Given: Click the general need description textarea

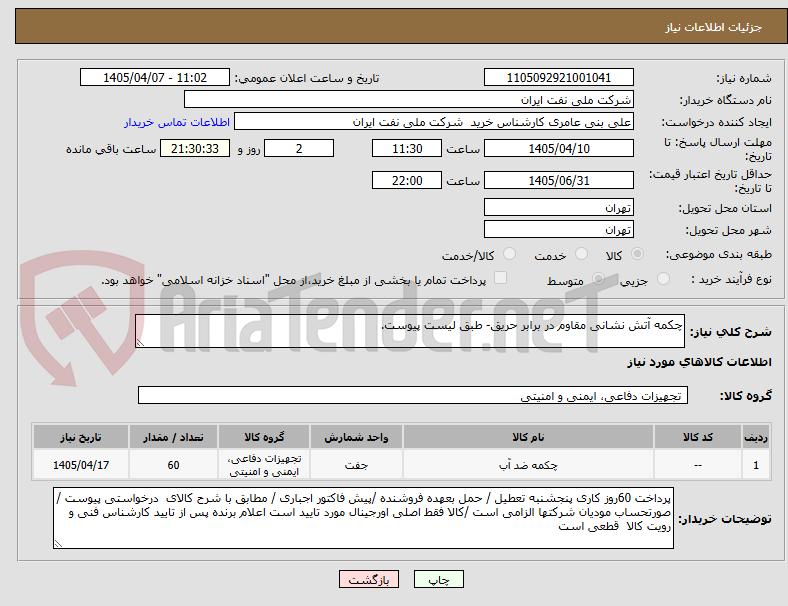Looking at the screenshot, I should (410, 331).
